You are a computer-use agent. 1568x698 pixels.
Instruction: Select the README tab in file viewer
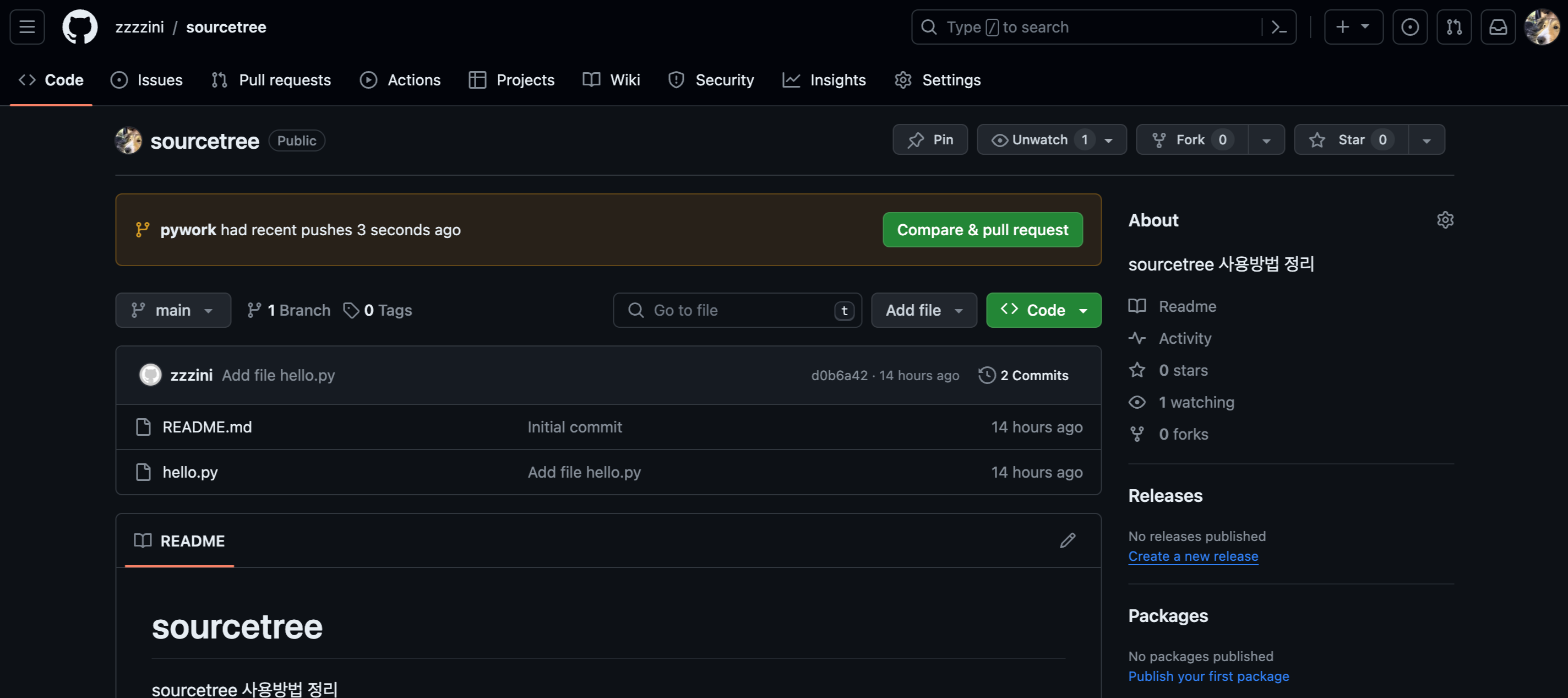point(179,540)
